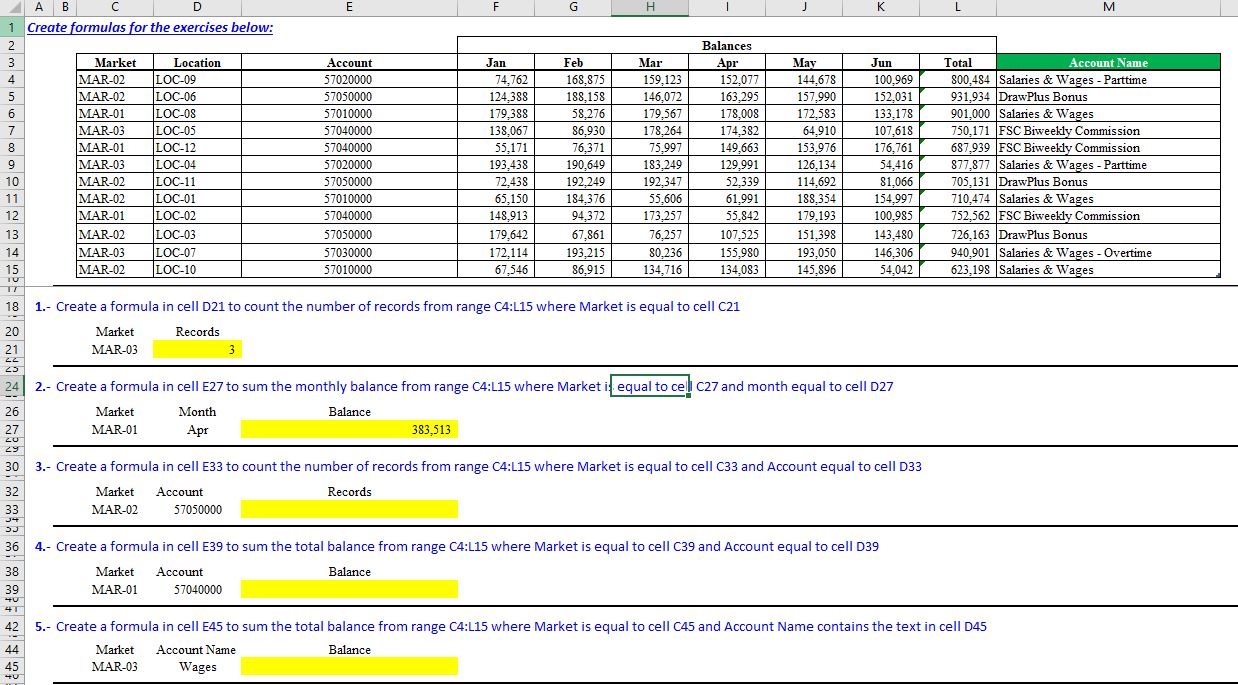1238x685 pixels.
Task: Select row 21 header
Action: [x=11, y=348]
